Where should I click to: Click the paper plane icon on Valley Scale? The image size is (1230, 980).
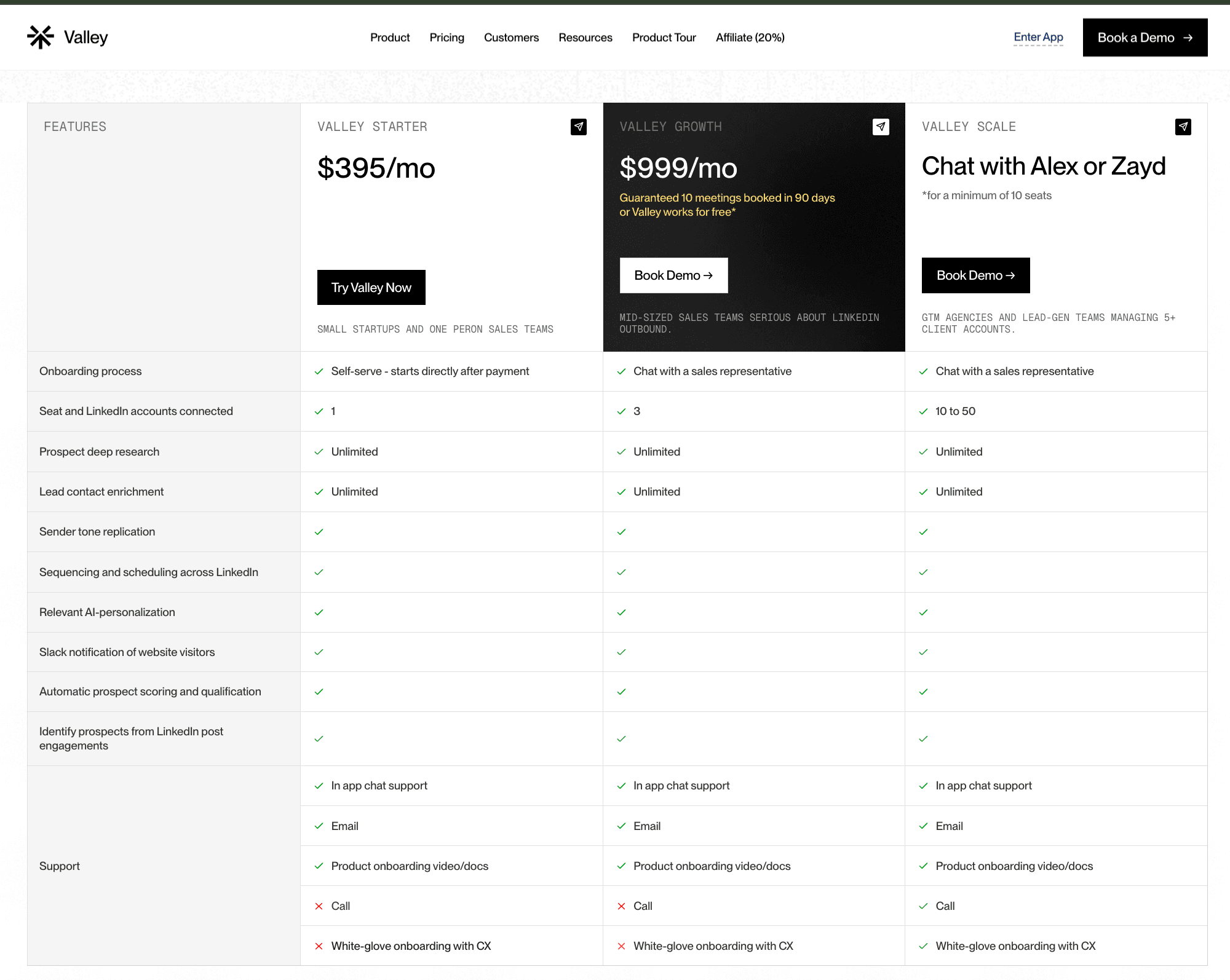[1183, 127]
